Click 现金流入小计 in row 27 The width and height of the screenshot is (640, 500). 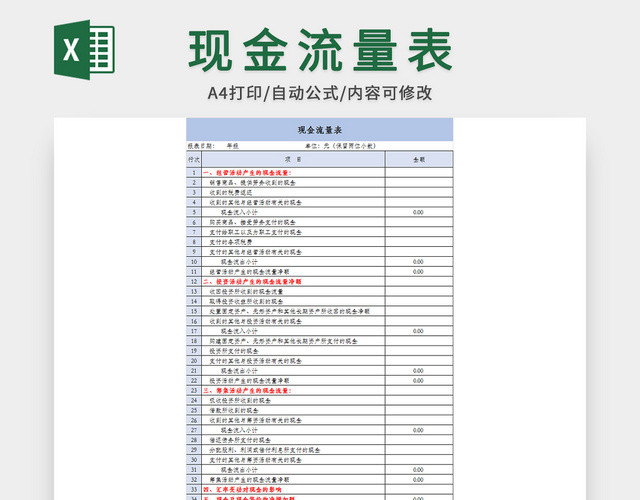(239, 430)
